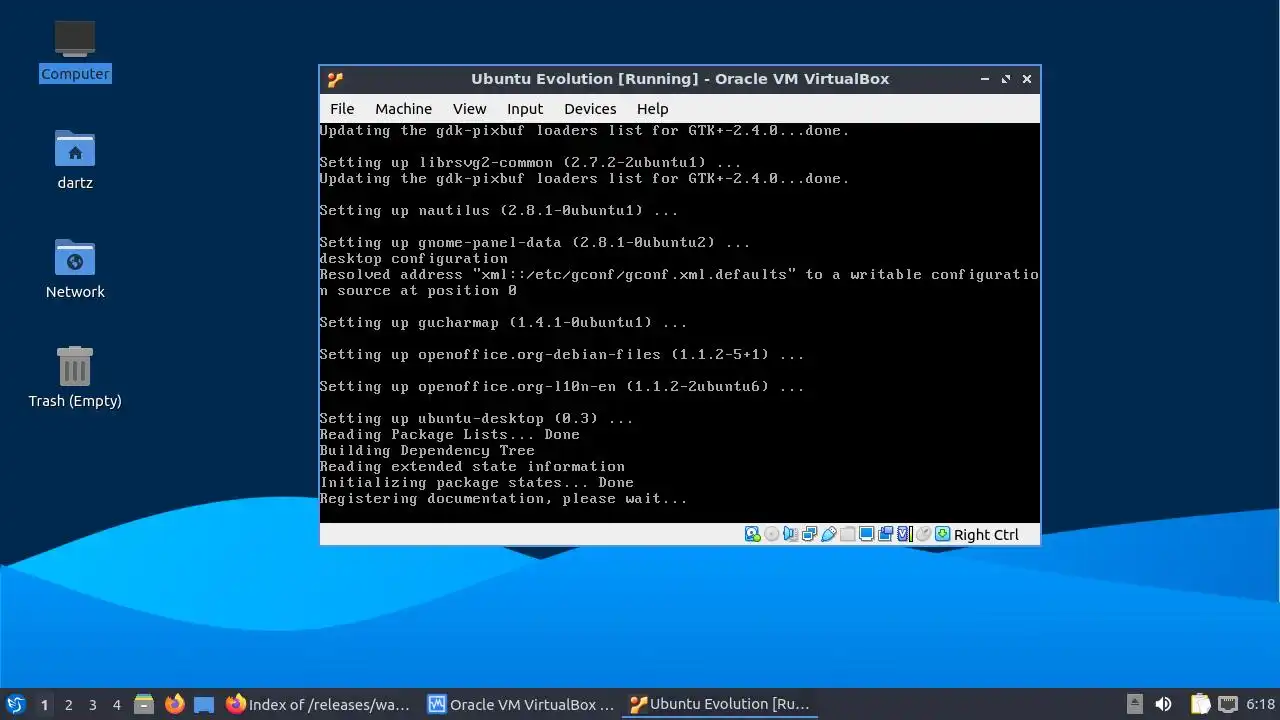Launch Firefox from panel quicklaunch
This screenshot has width=1280, height=720.
tap(174, 704)
